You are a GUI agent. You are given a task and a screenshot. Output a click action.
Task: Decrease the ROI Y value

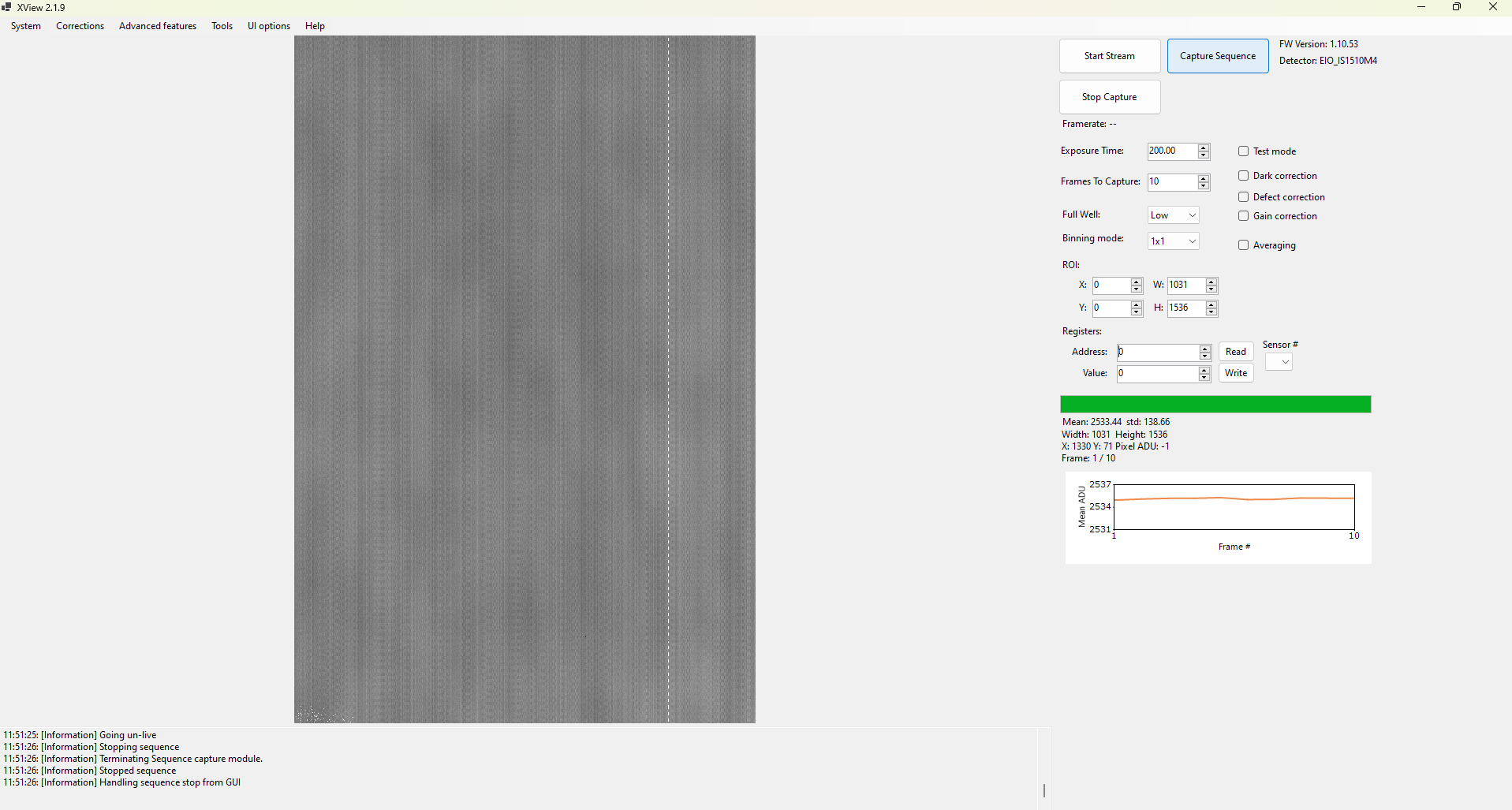1137,312
